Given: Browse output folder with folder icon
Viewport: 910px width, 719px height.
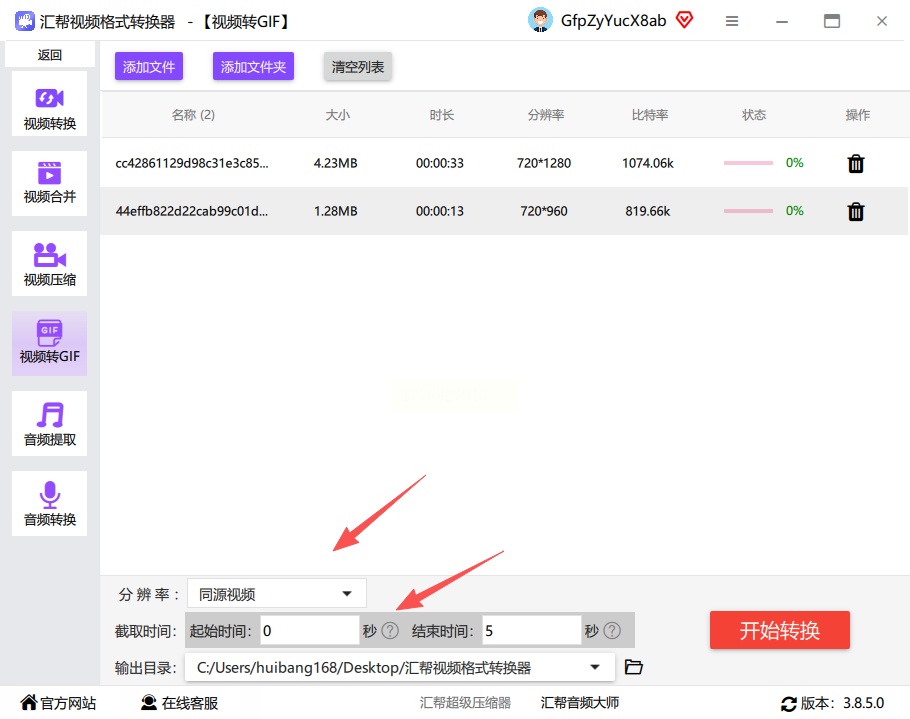Looking at the screenshot, I should 633,667.
